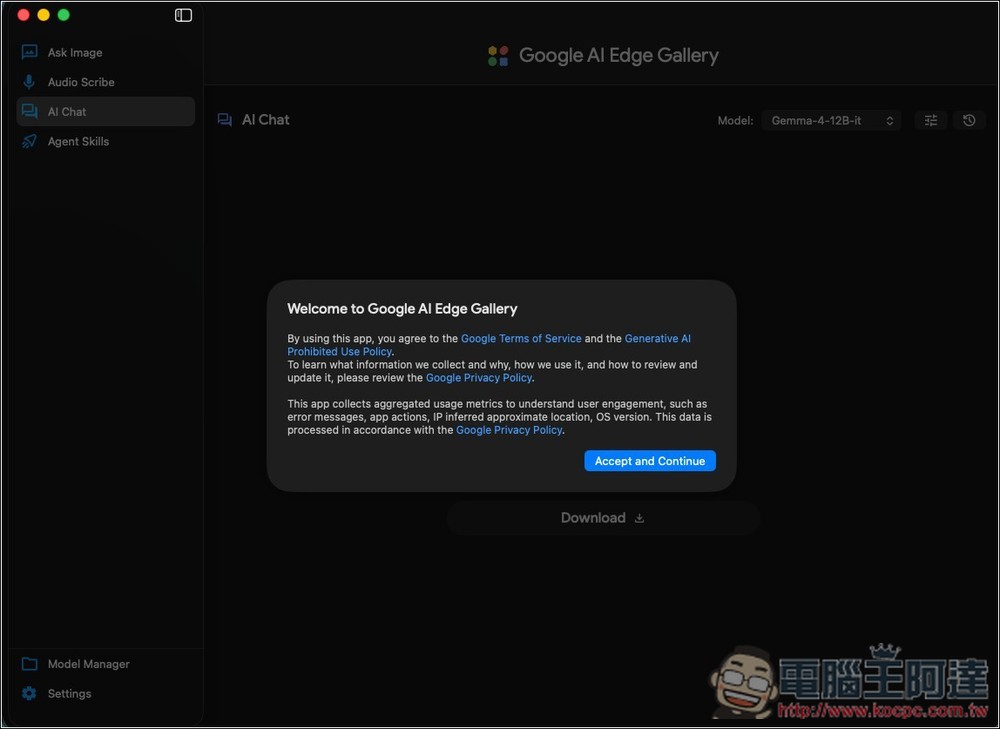Select Agent Skills in the sidebar

(106, 142)
